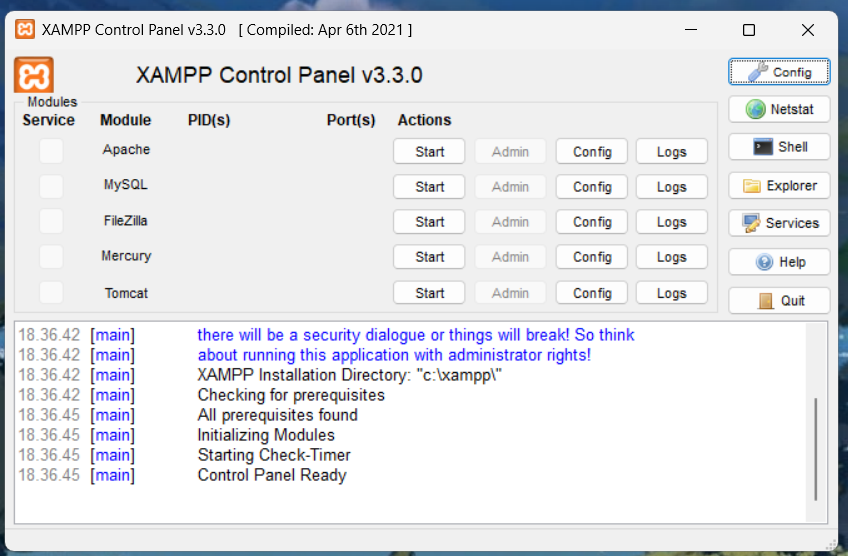Click the PID(s) column header
848x556 pixels.
pyautogui.click(x=209, y=120)
